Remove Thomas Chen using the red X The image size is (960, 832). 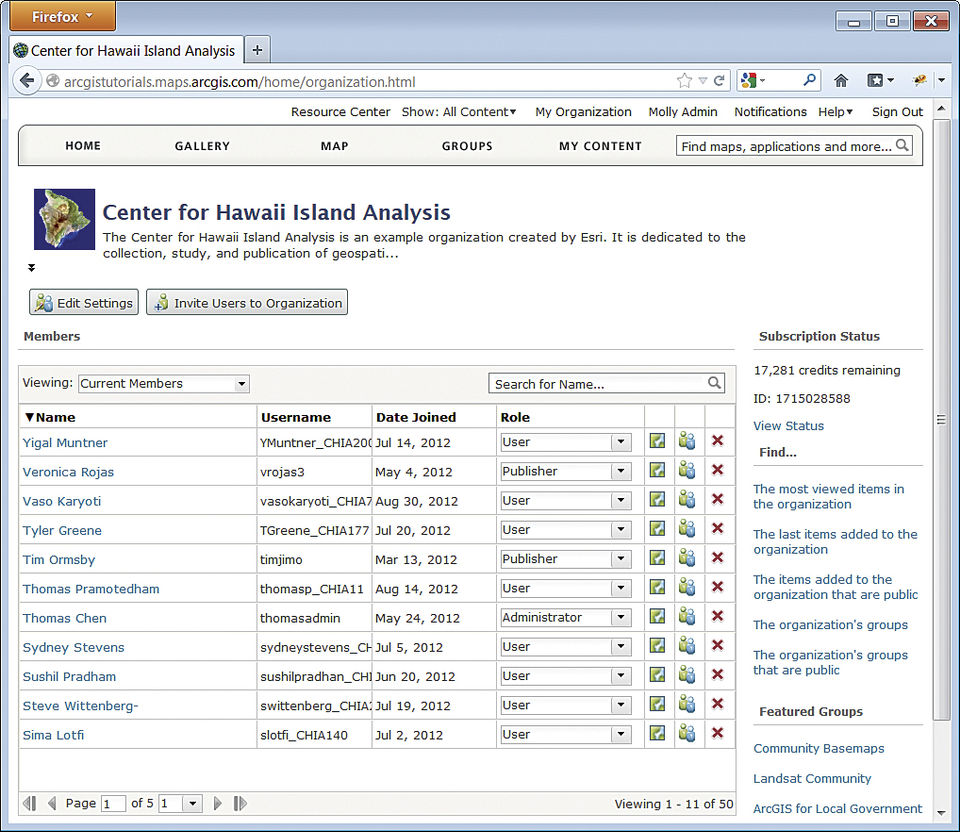(718, 616)
